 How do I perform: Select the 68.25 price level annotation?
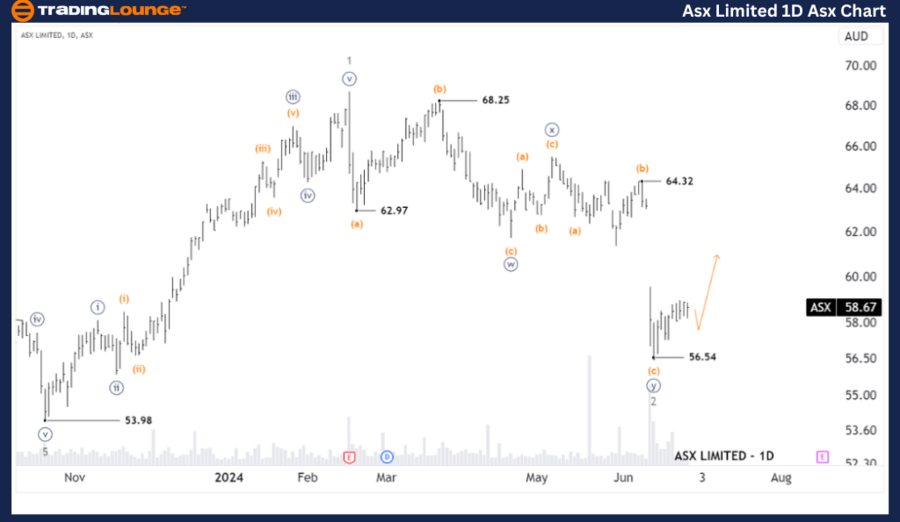click(496, 100)
